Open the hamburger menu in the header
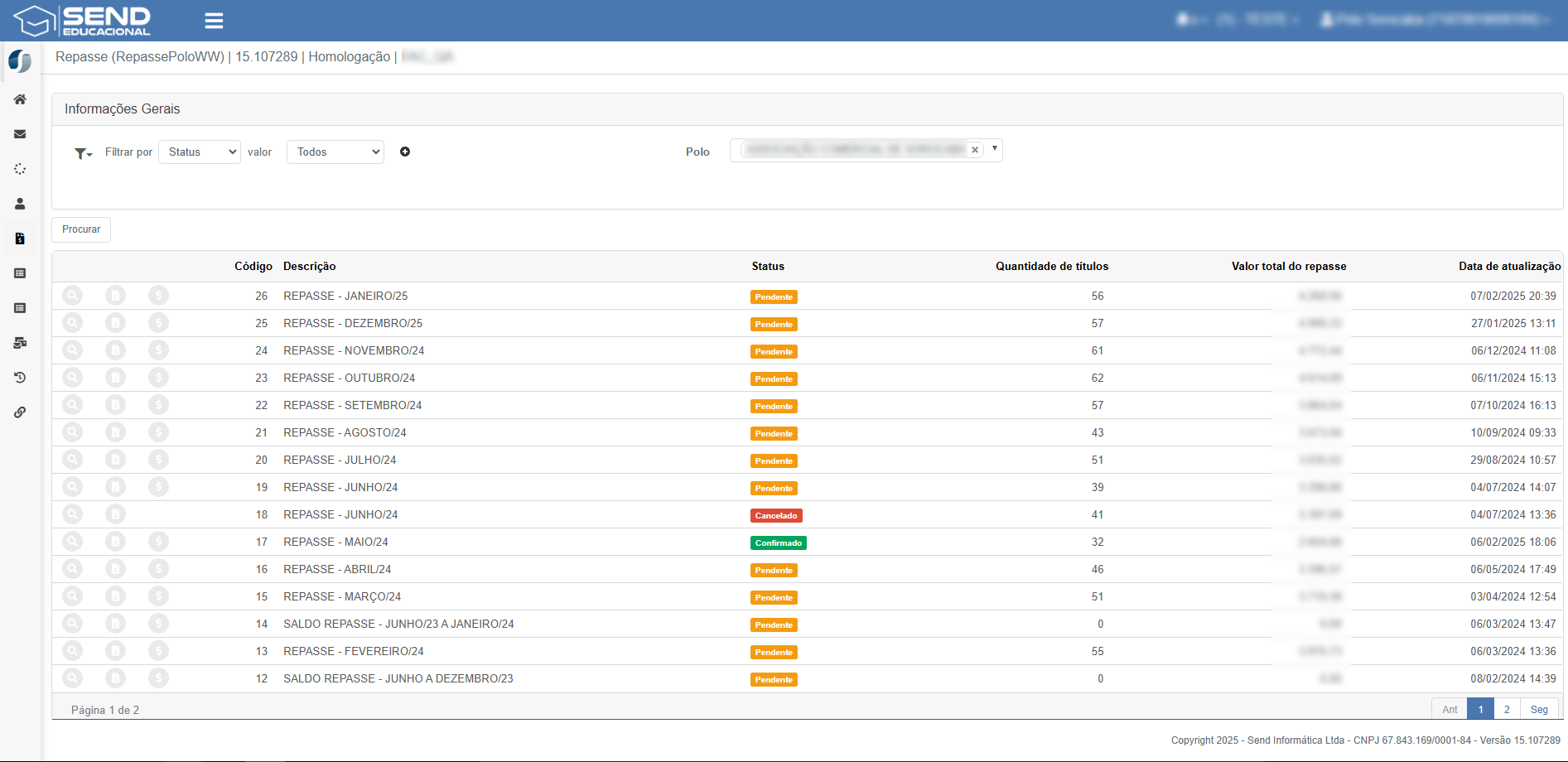 [214, 21]
